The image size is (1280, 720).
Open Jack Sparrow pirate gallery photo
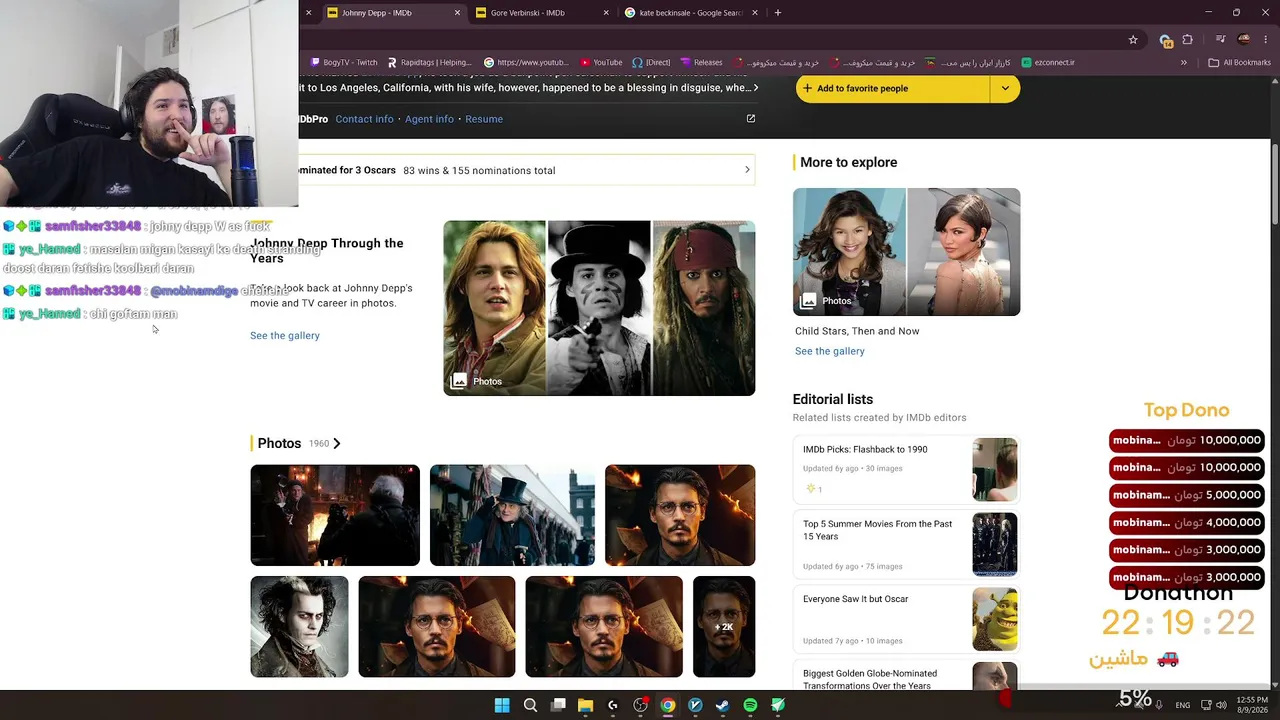pyautogui.click(x=704, y=308)
